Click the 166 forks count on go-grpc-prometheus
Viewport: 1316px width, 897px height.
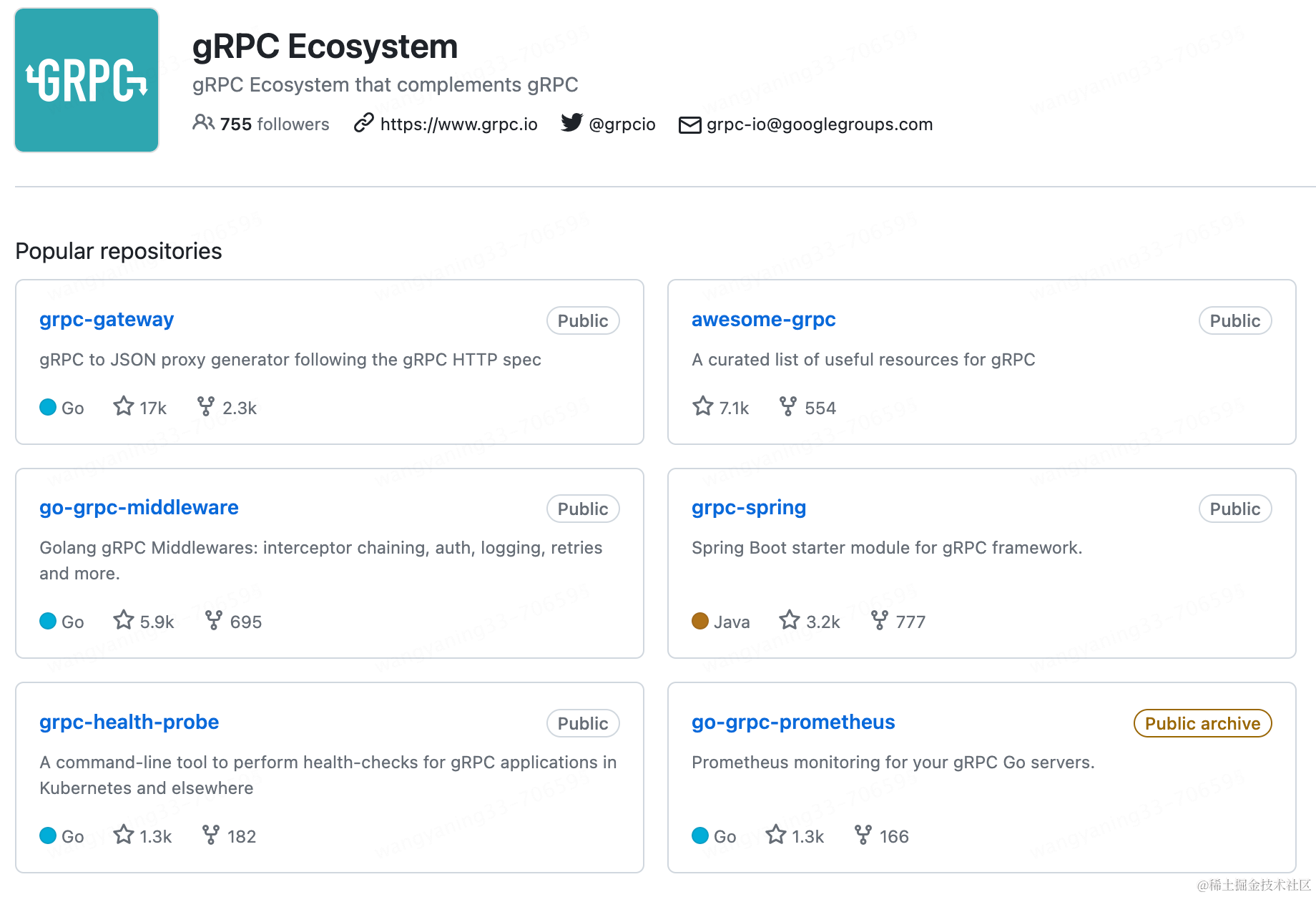click(894, 837)
